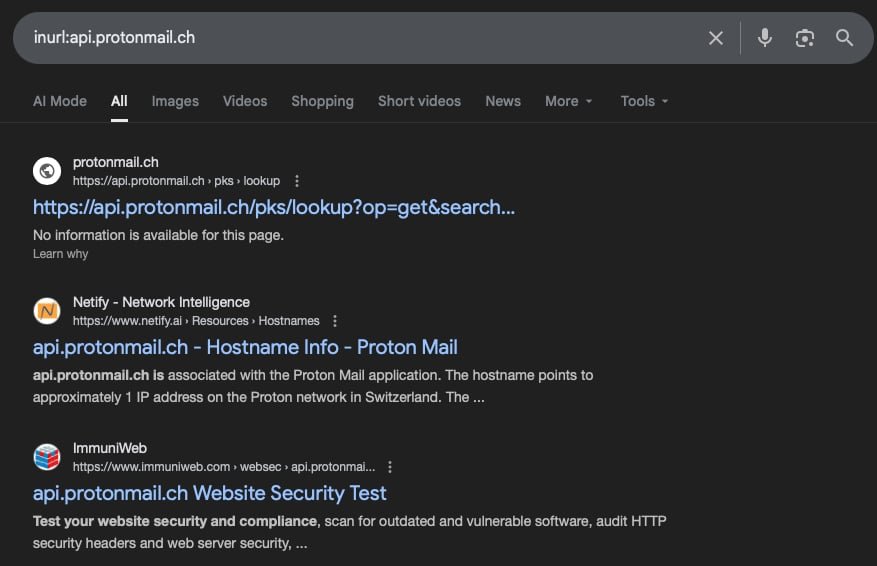Click the Netify orange favicon
This screenshot has width=877, height=566.
(47, 311)
